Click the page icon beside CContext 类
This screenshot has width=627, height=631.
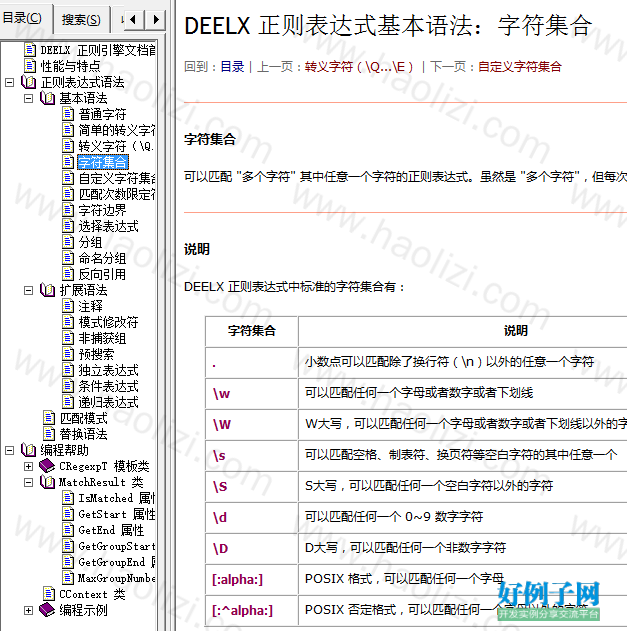tap(49, 594)
